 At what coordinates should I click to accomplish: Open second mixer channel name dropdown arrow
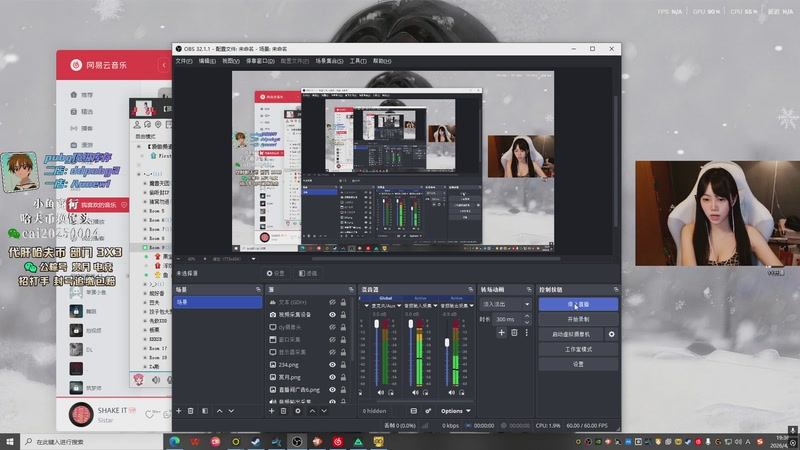point(435,306)
